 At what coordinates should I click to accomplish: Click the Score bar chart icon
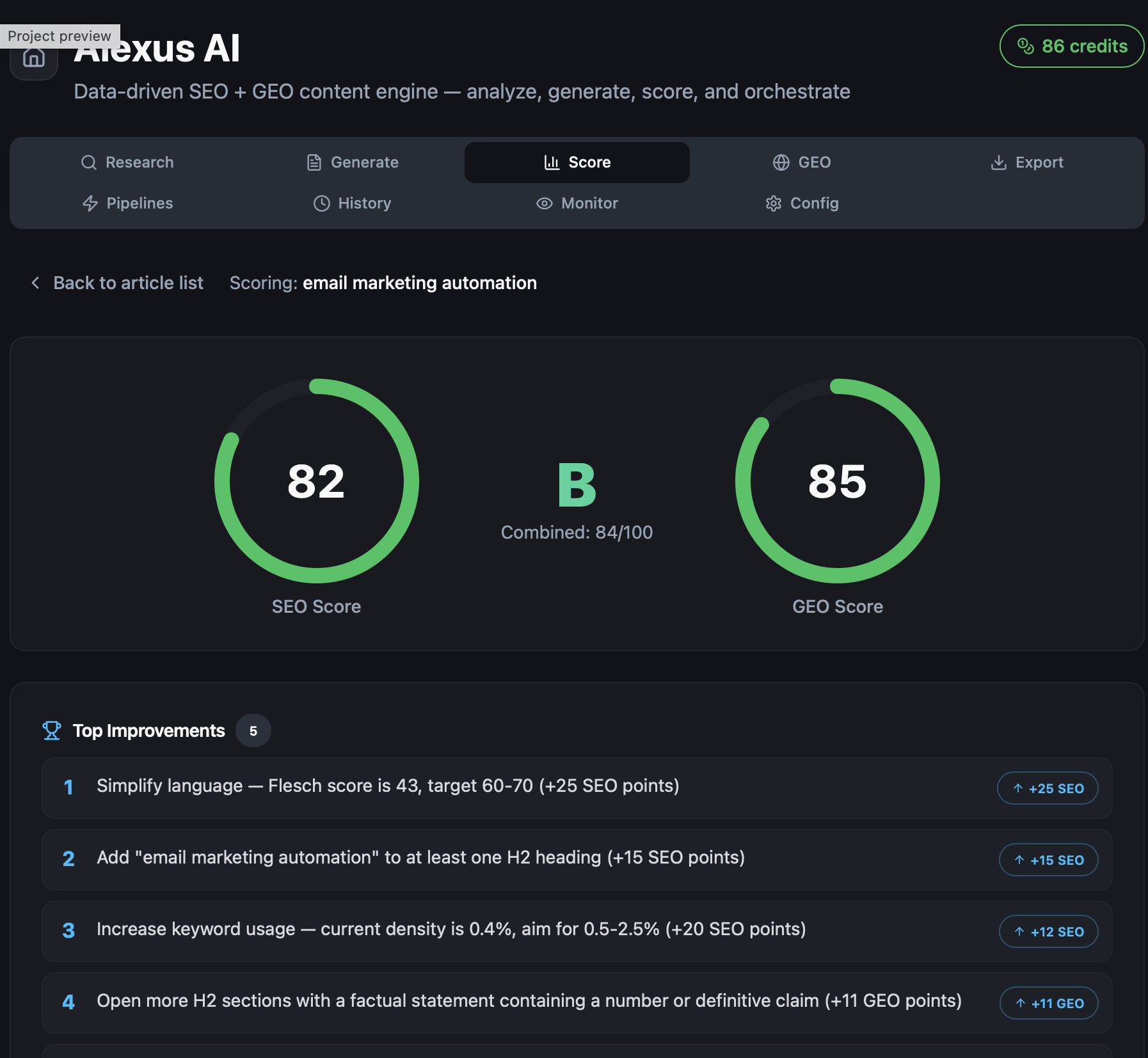(552, 162)
